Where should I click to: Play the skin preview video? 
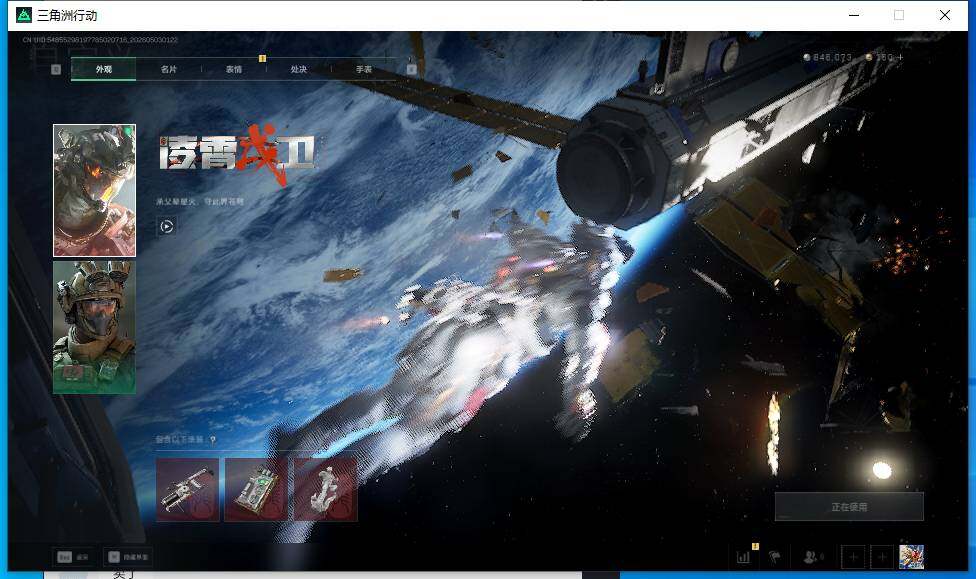(166, 226)
